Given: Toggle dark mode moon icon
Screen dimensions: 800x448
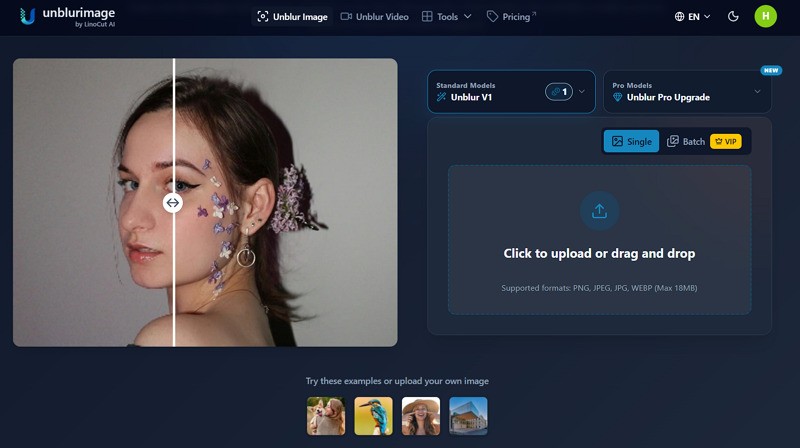Looking at the screenshot, I should [733, 17].
